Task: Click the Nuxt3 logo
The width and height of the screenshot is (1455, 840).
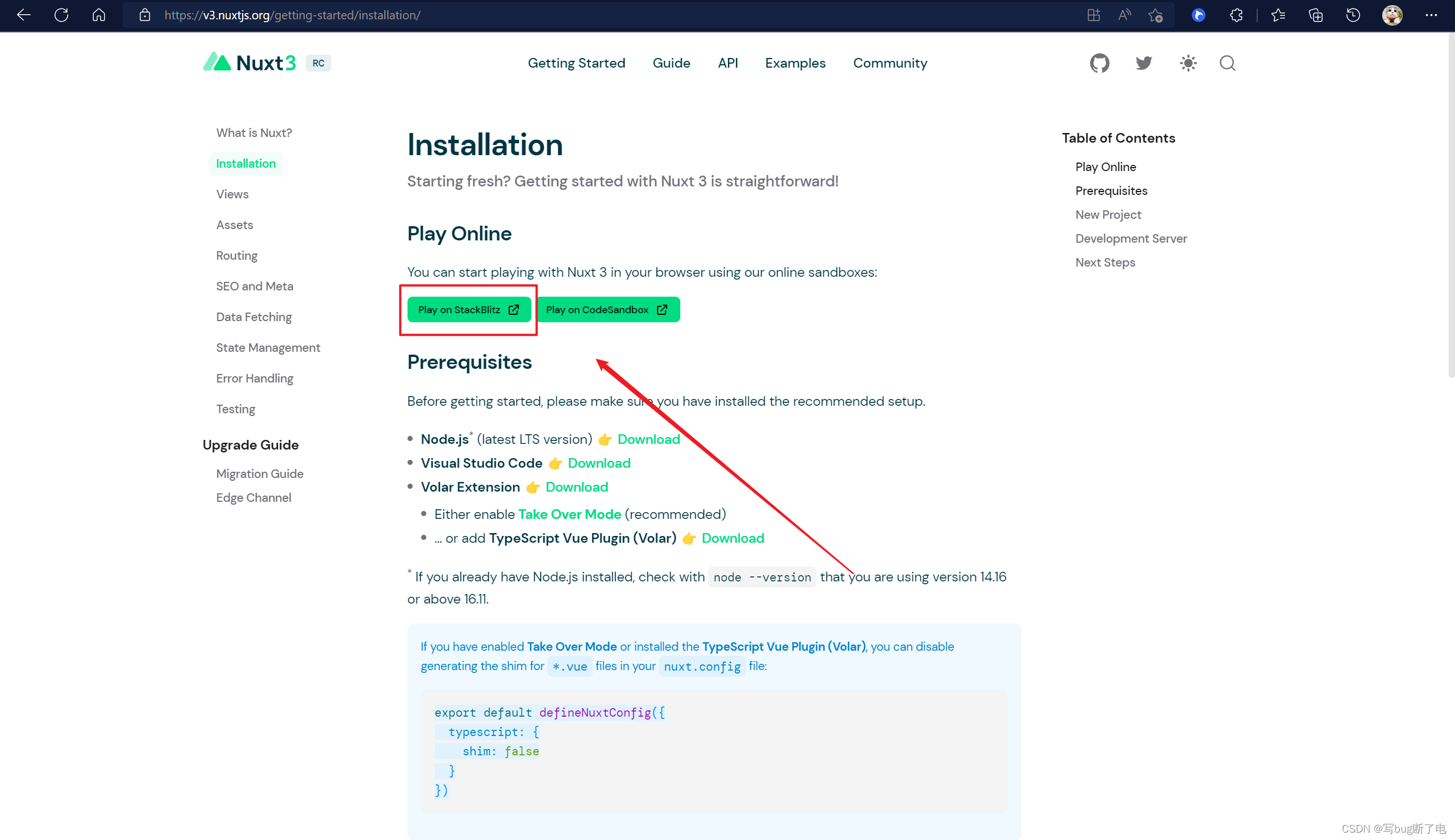Action: click(250, 63)
